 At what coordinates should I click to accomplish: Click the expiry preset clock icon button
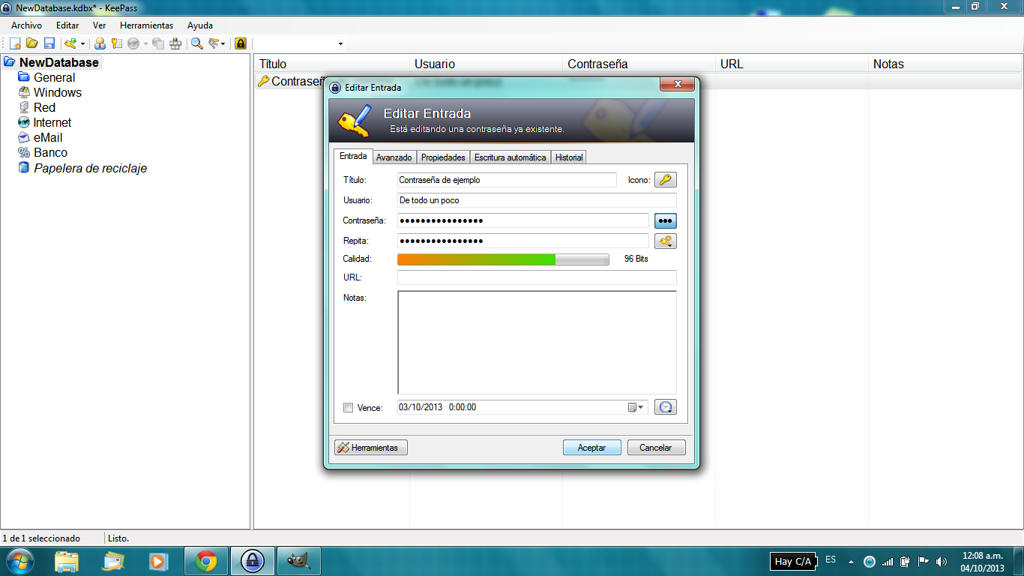coord(665,407)
